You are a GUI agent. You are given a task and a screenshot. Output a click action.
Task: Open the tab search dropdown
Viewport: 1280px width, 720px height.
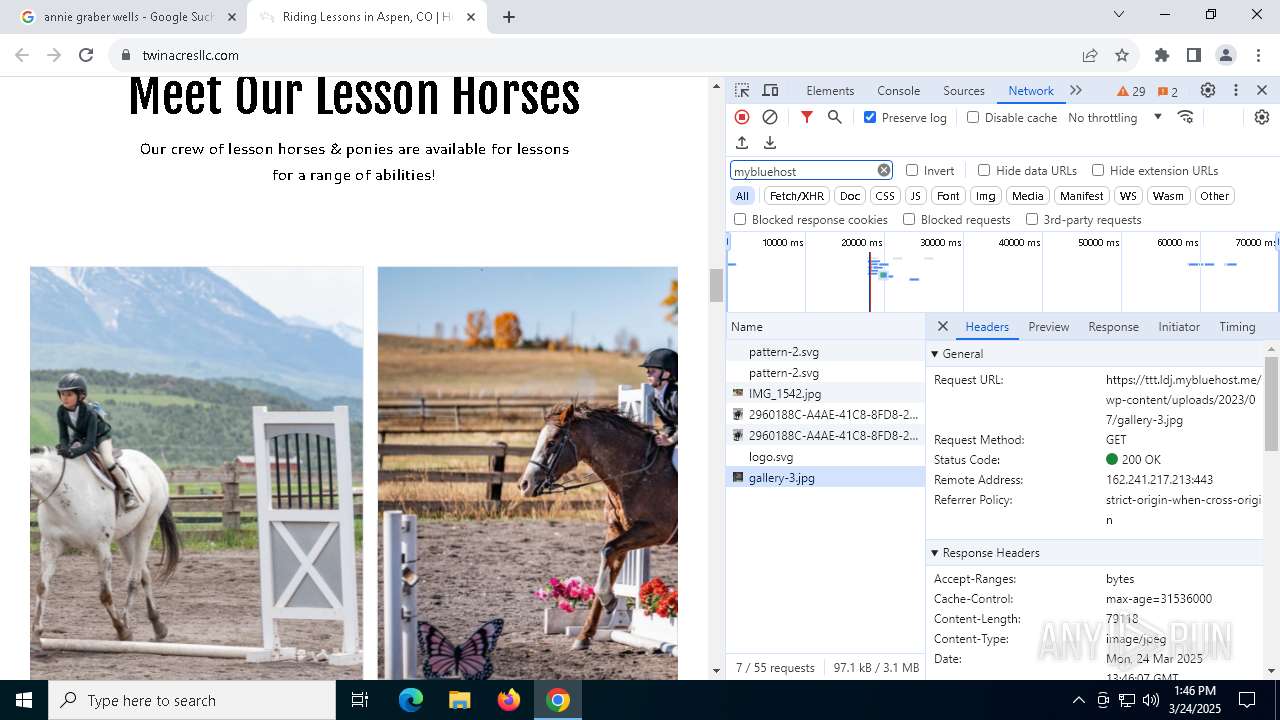pos(1119,15)
